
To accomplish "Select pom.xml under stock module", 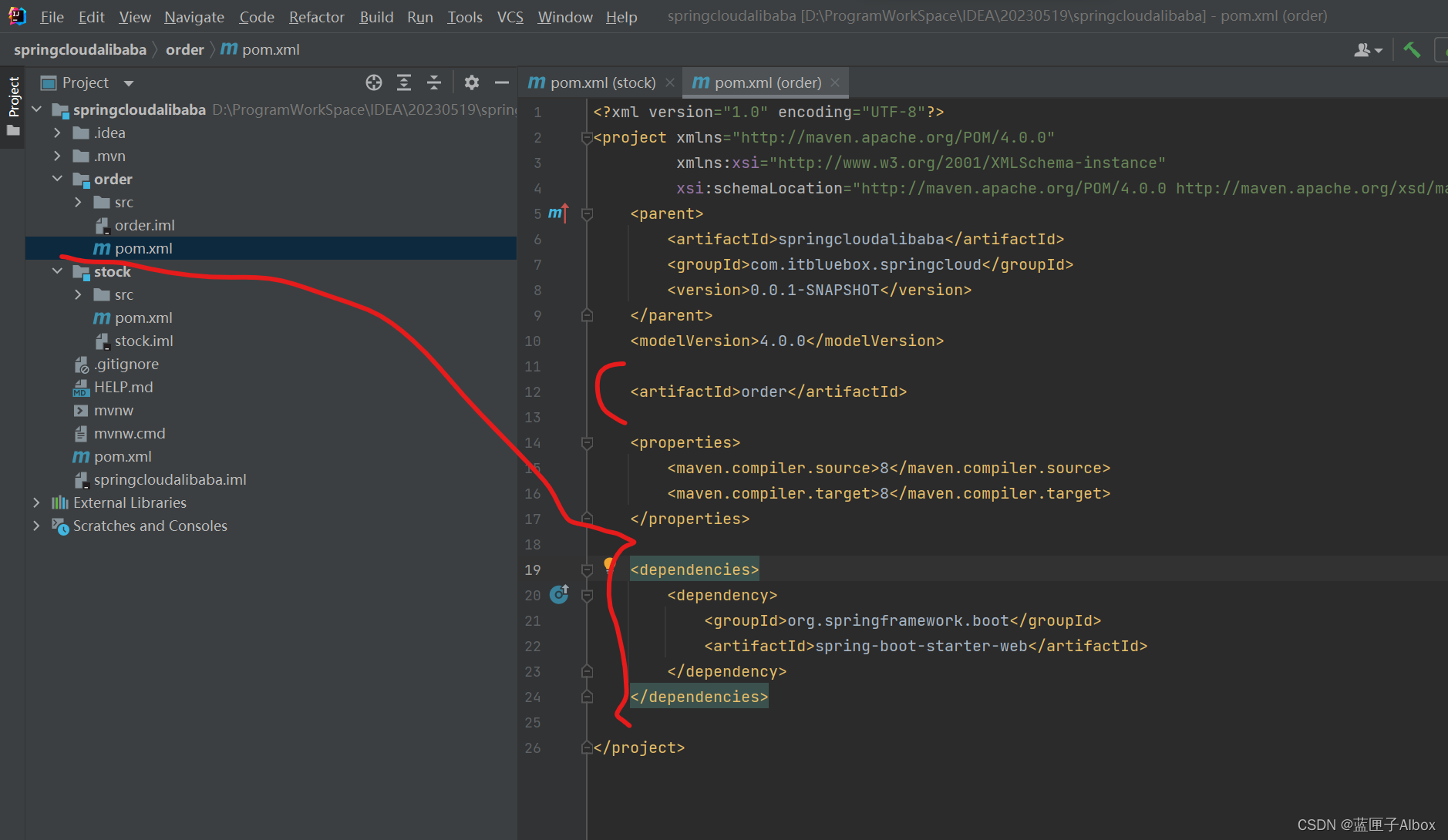I will 143,318.
